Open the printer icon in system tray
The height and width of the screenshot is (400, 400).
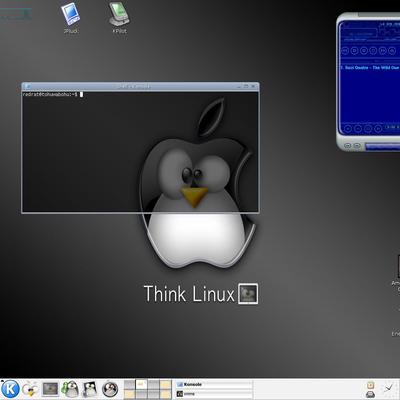click(x=370, y=394)
